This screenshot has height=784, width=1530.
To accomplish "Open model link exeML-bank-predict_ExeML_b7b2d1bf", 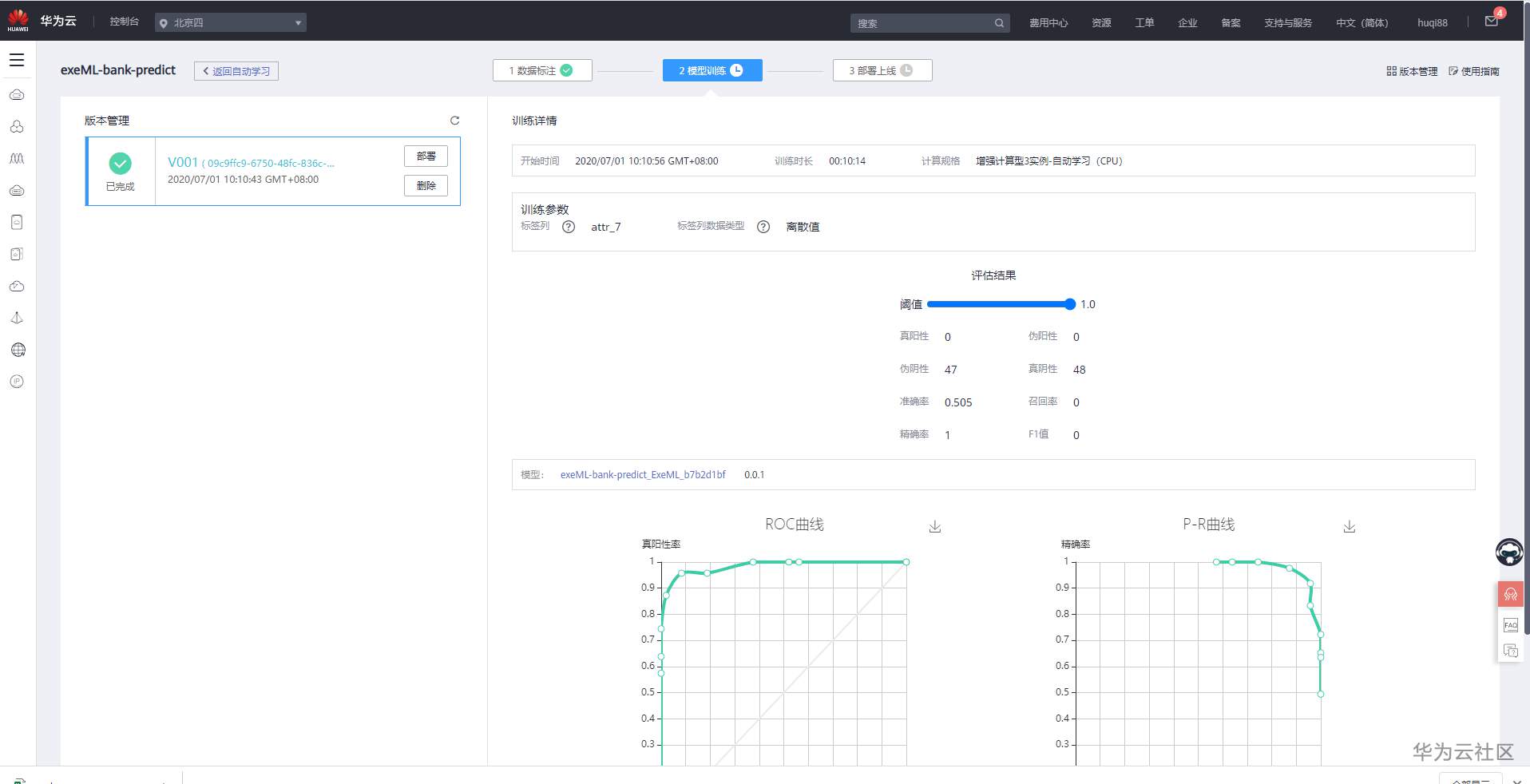I will pos(643,474).
